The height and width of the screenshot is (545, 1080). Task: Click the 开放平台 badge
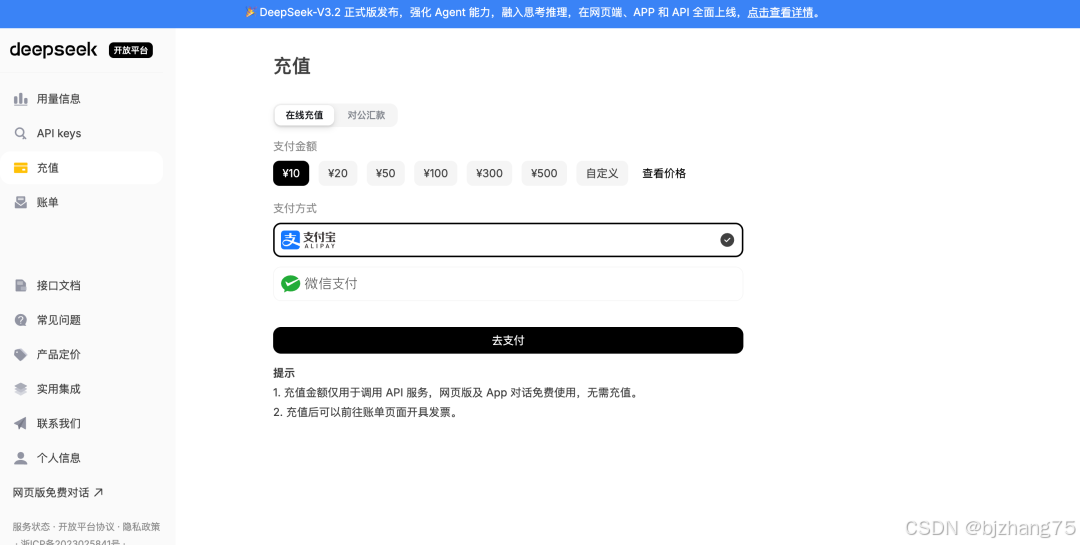point(131,50)
